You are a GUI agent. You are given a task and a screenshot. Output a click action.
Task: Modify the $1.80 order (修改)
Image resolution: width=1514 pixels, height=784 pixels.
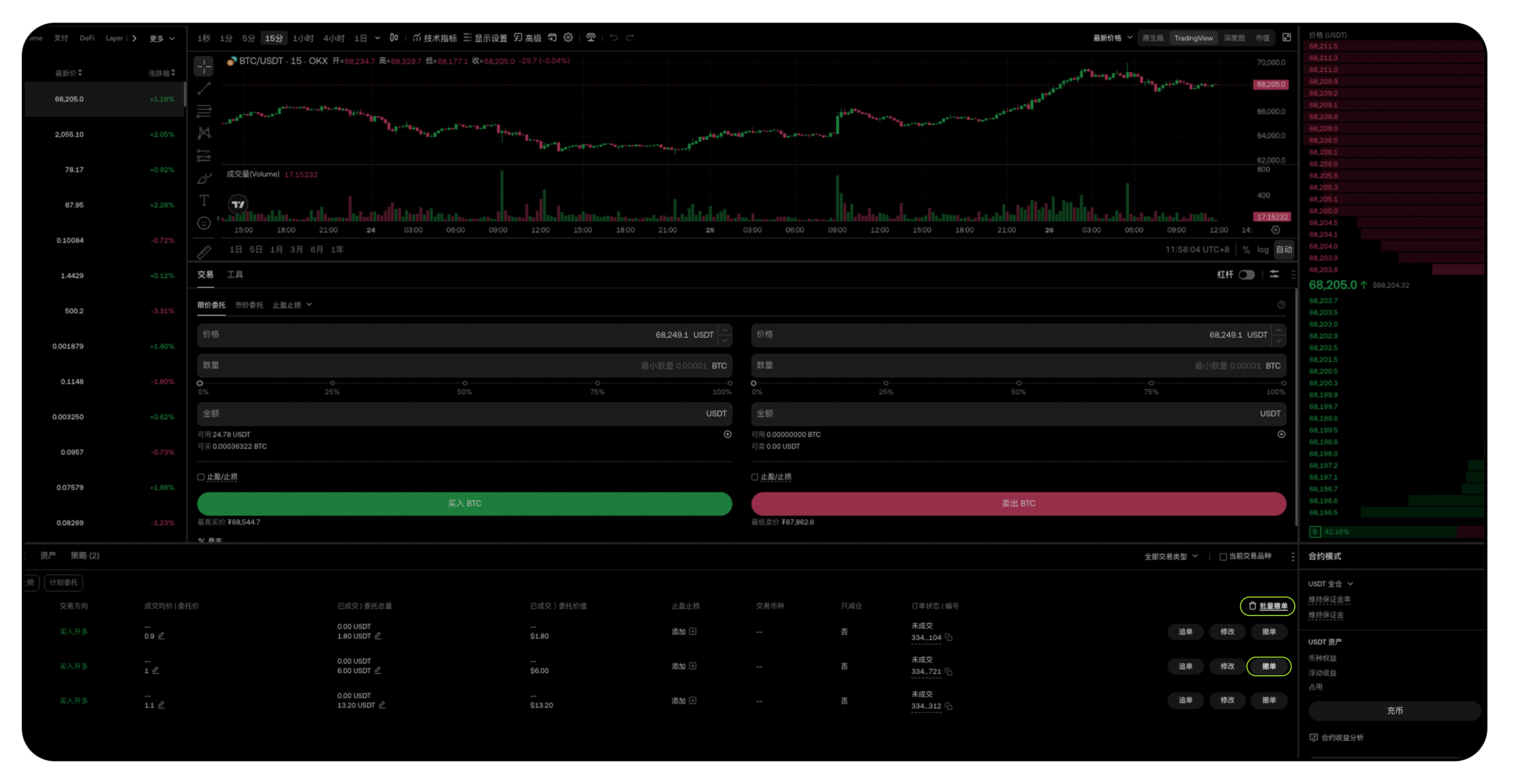(x=1227, y=632)
